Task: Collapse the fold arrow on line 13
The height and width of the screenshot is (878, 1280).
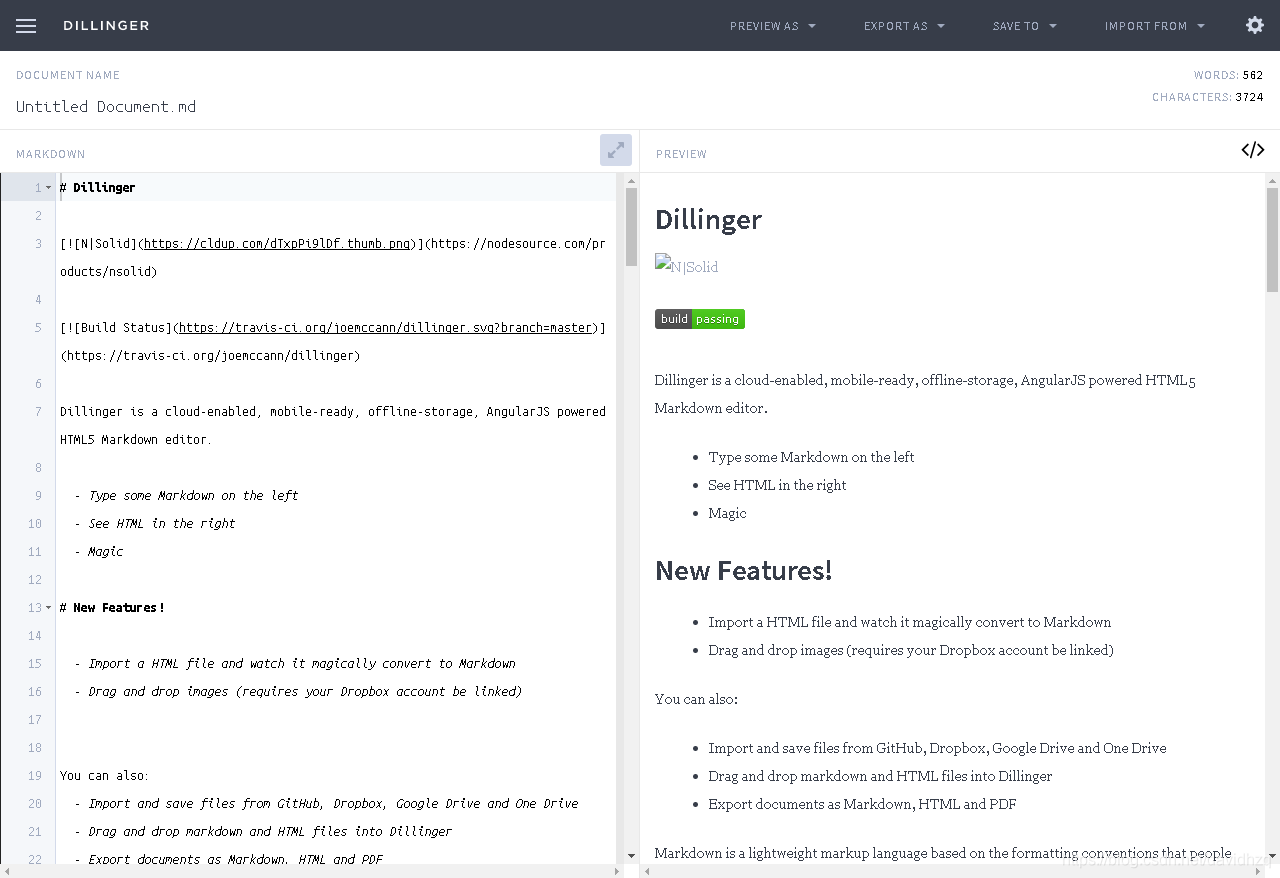Action: (48, 607)
